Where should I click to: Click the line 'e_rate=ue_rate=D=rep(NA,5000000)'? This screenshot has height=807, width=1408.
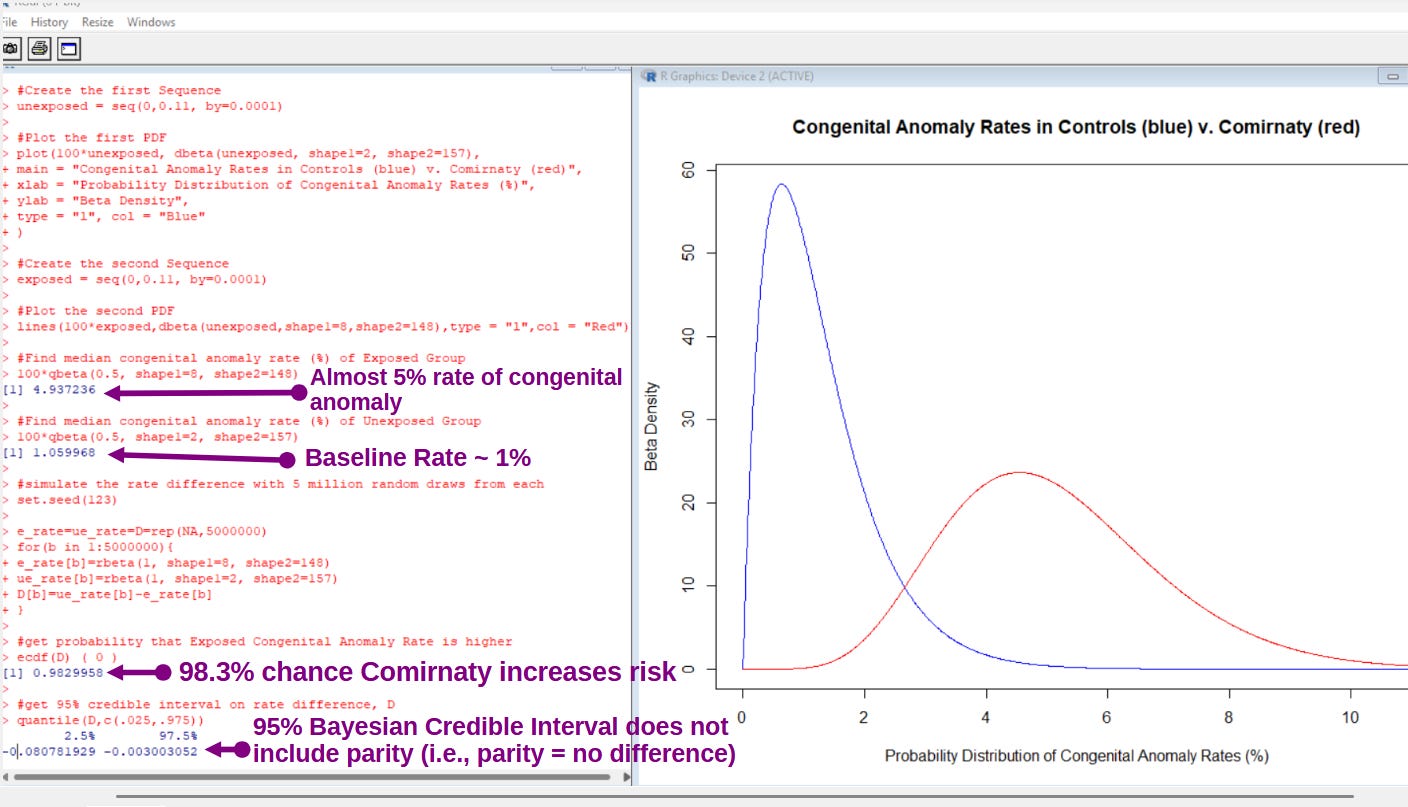point(142,531)
